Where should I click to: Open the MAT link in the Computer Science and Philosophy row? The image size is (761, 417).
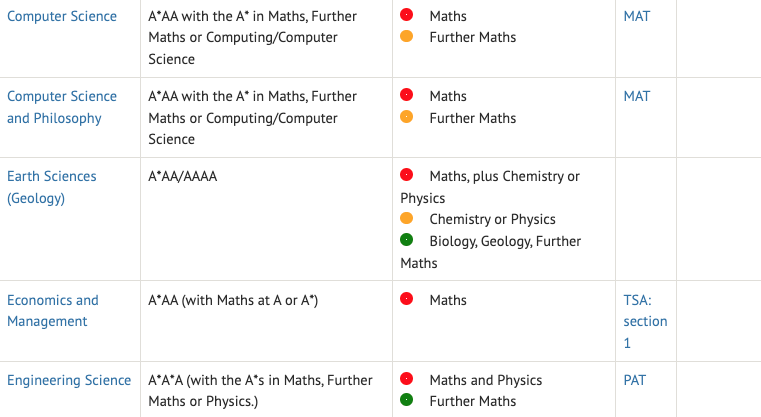tap(637, 96)
